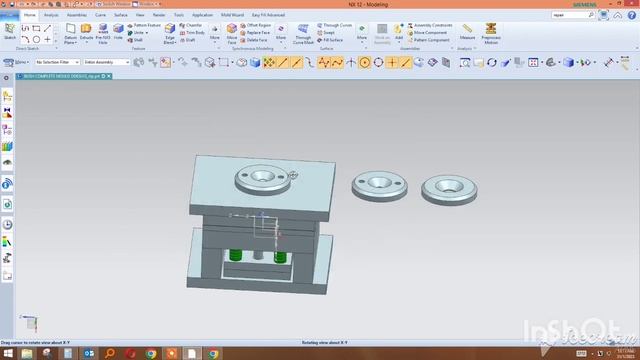Click the resource bar settings gear
This screenshot has height=360, width=640.
[x=6, y=78]
